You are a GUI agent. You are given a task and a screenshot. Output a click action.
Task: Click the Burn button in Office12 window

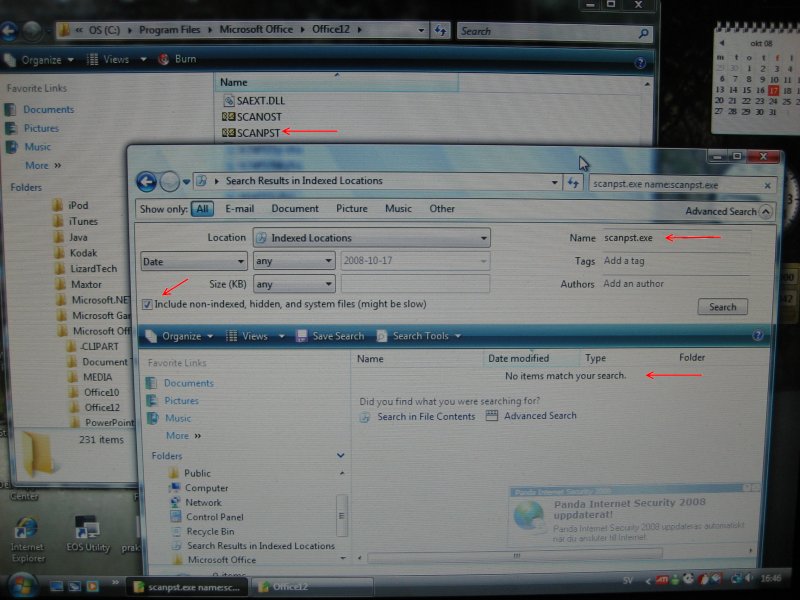click(x=177, y=59)
